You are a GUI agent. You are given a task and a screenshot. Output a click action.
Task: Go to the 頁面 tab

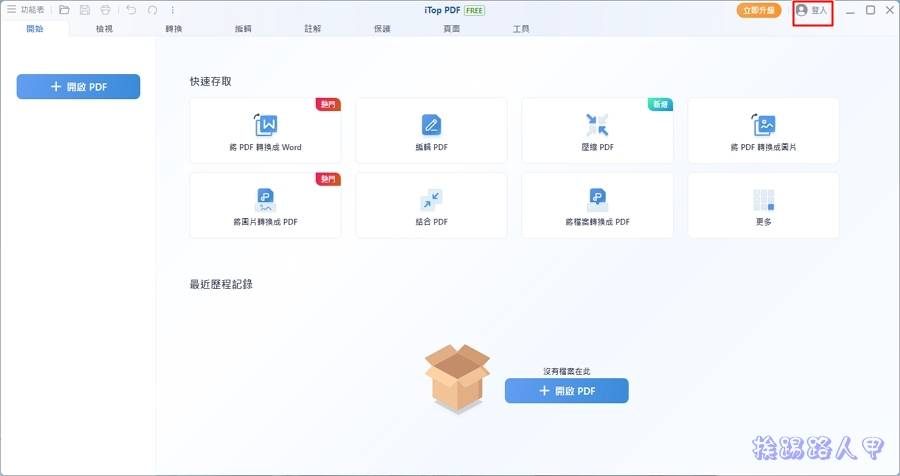(x=452, y=29)
